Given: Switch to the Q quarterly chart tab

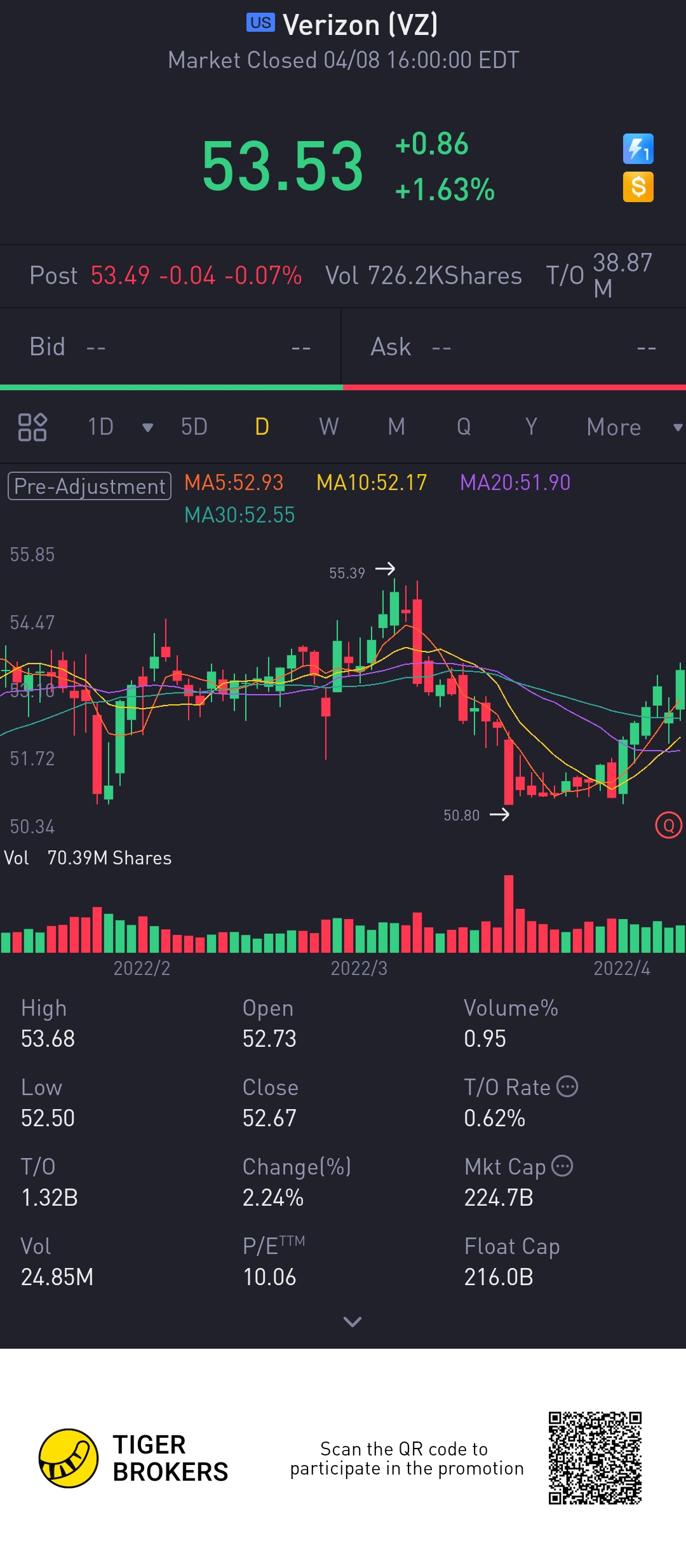Looking at the screenshot, I should [464, 427].
